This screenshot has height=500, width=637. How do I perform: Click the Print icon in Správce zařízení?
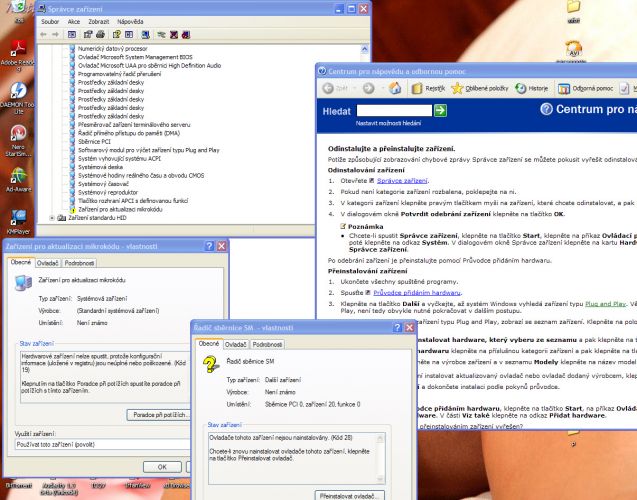tap(100, 35)
